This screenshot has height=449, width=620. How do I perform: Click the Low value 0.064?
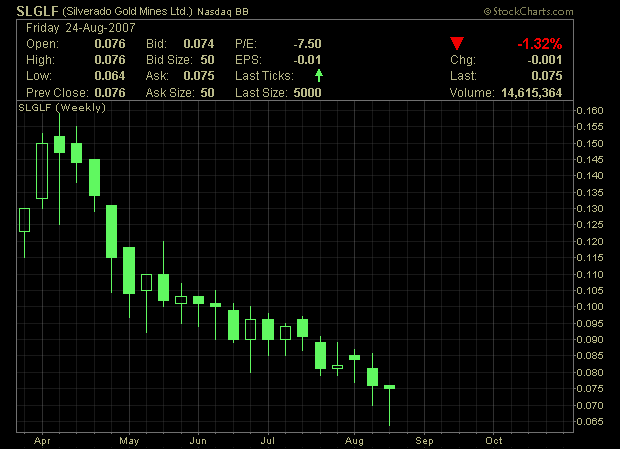[110, 76]
